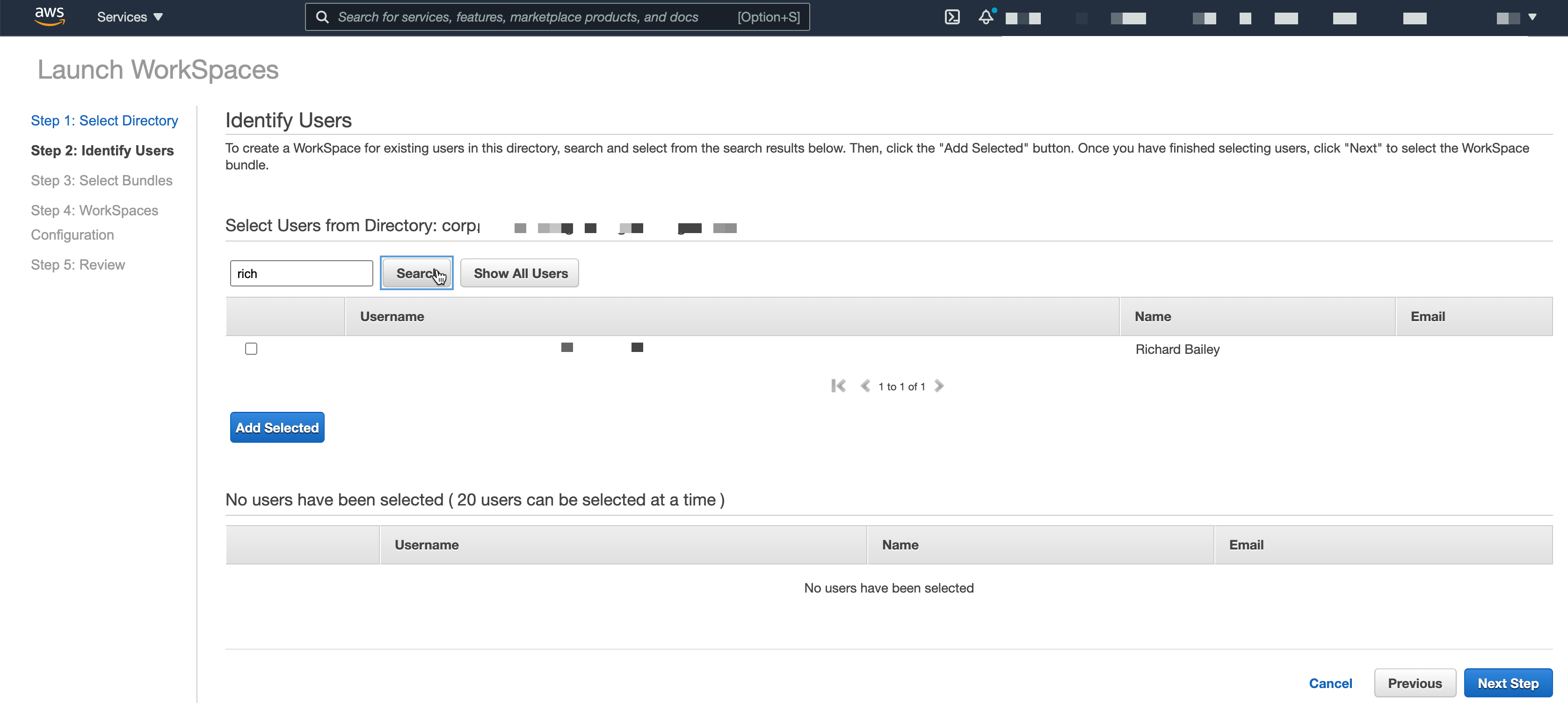Viewport: 1568px width, 703px height.
Task: Go to previous page of user results
Action: pyautogui.click(x=864, y=386)
